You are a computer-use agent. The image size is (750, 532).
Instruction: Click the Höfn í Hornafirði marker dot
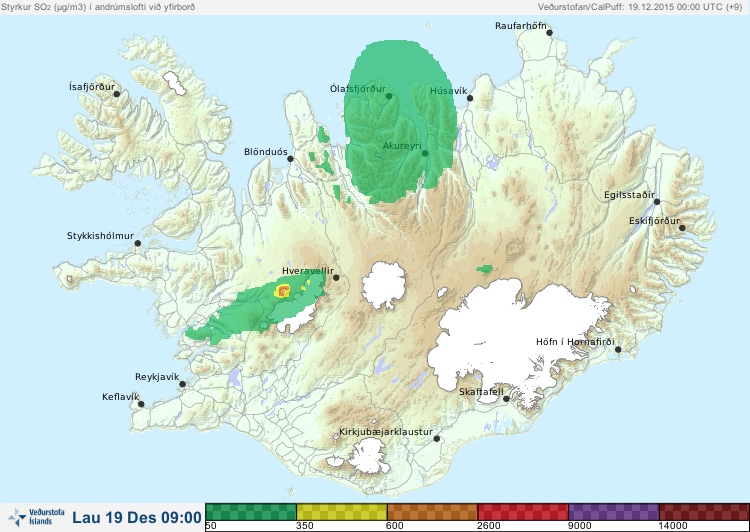[618, 350]
